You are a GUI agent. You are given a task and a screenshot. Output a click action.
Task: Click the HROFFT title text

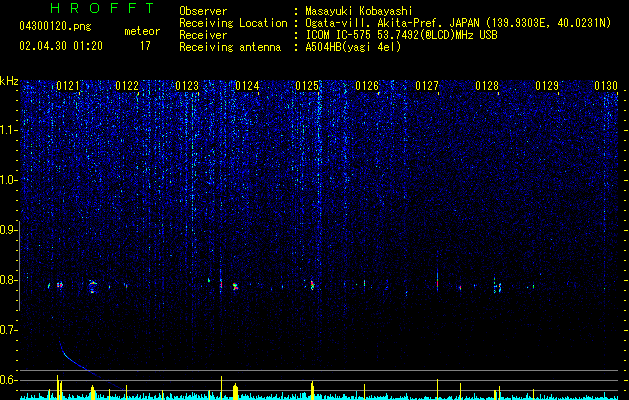(103, 8)
